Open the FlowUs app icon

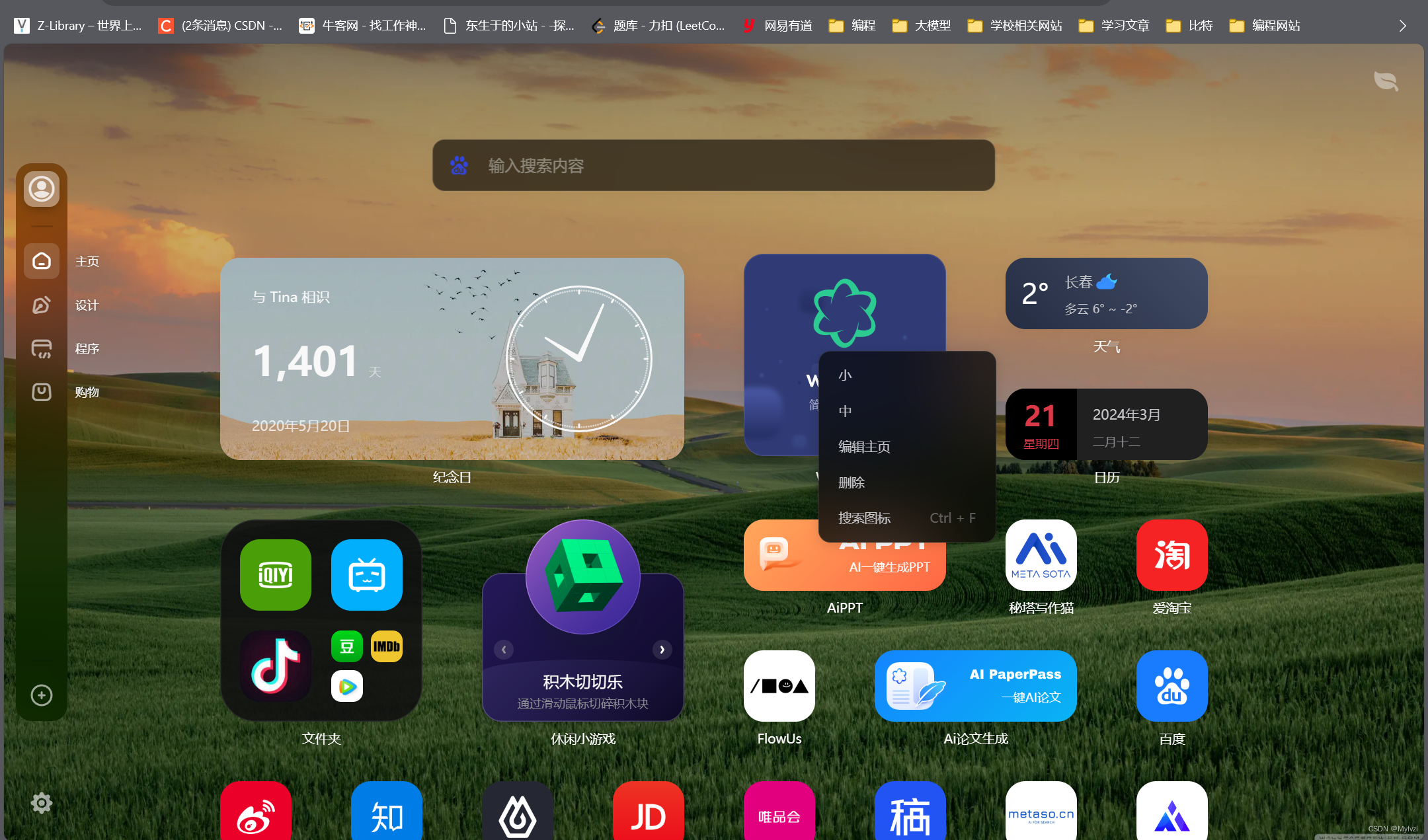(779, 685)
